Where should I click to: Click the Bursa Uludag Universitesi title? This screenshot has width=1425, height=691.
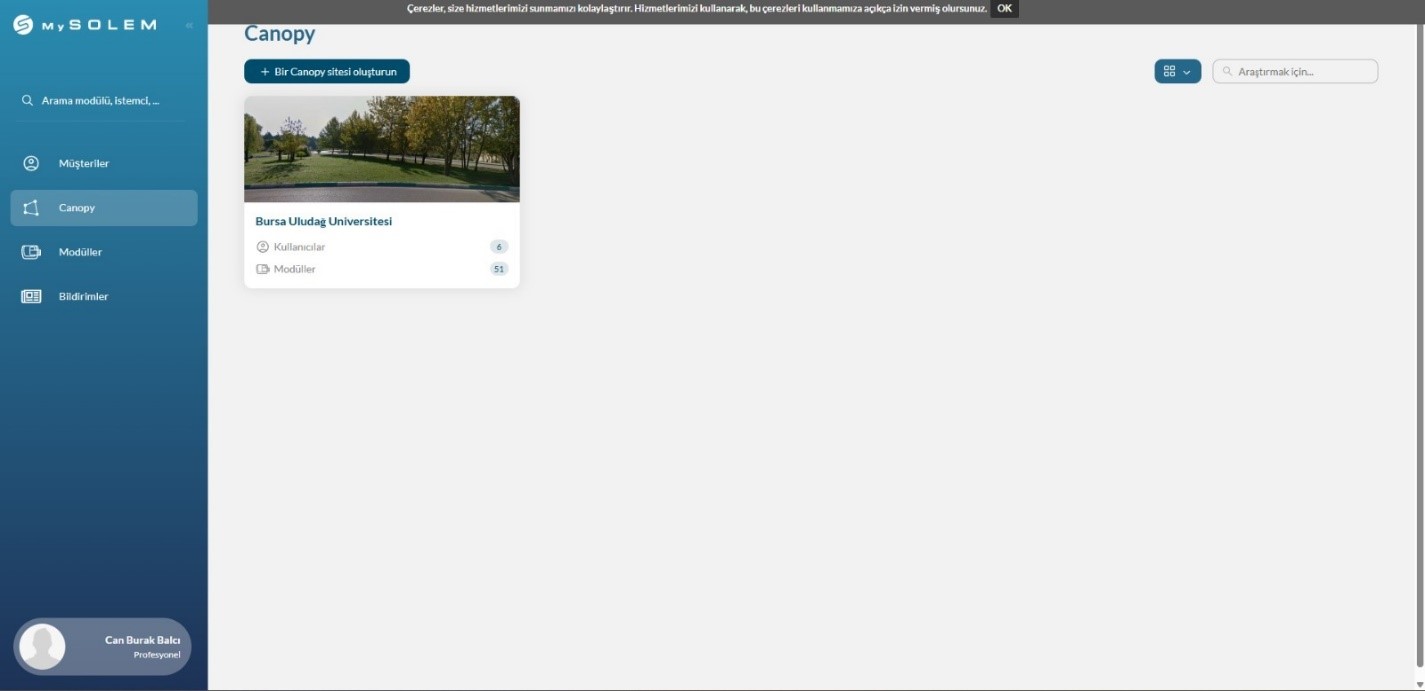pyautogui.click(x=323, y=221)
